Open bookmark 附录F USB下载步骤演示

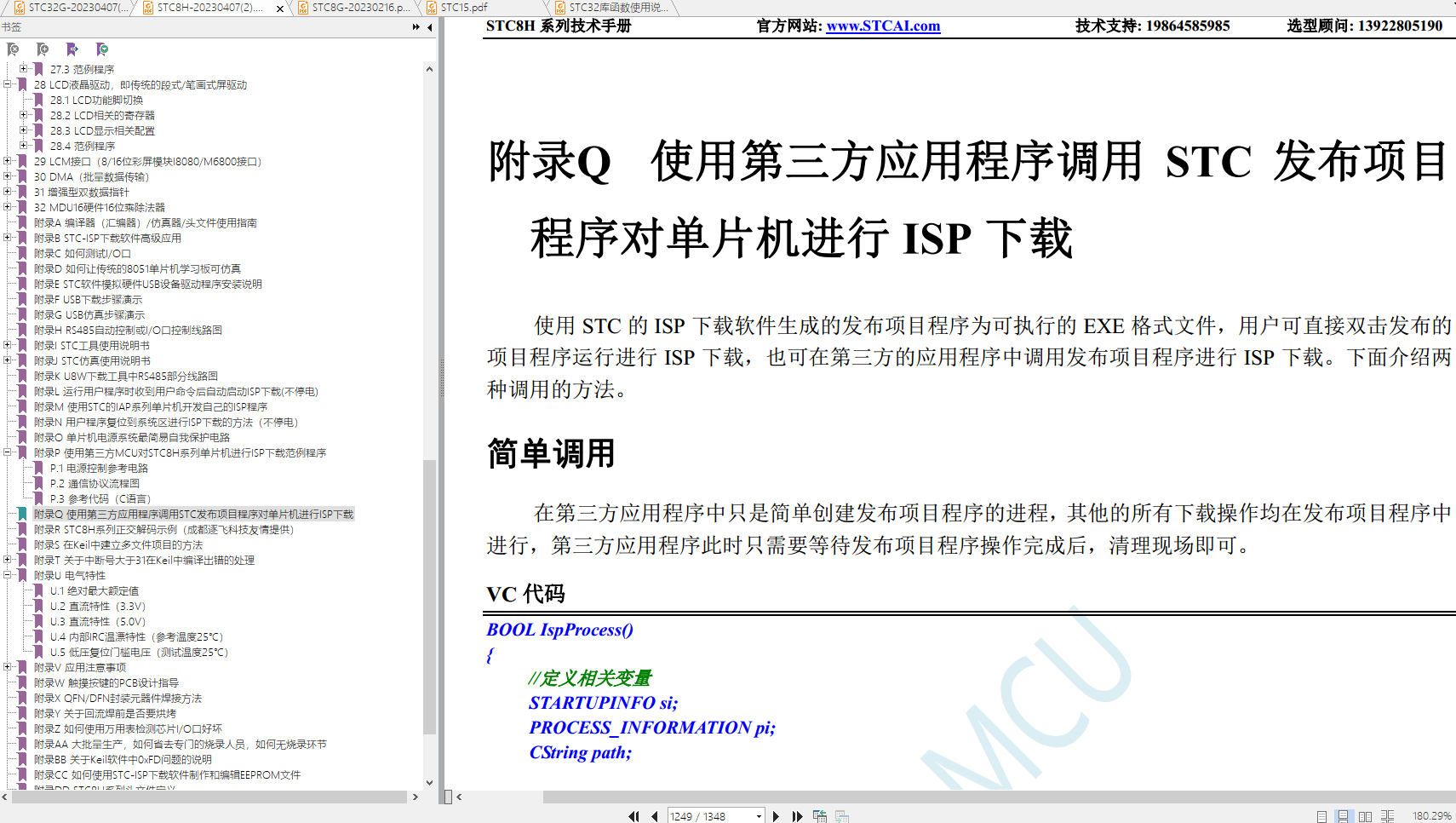[88, 299]
